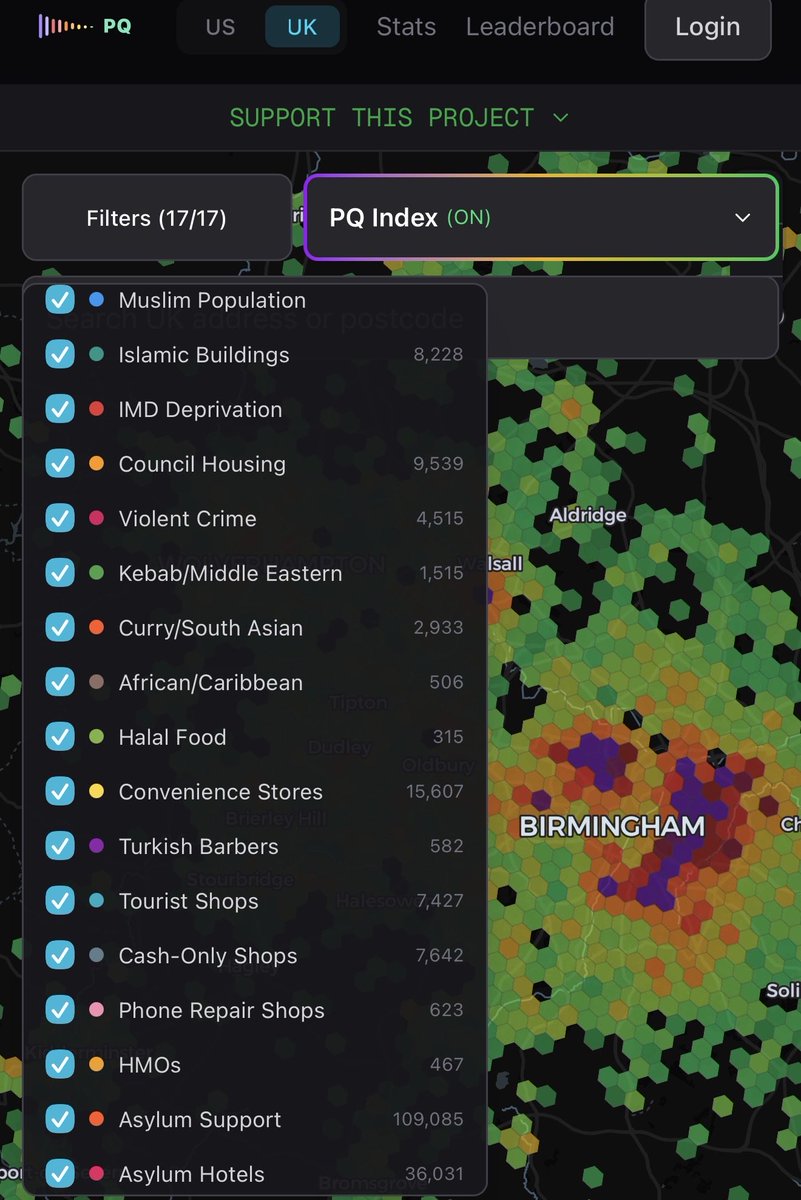Click the Tourist Shops label
The image size is (801, 1200).
coord(188,901)
